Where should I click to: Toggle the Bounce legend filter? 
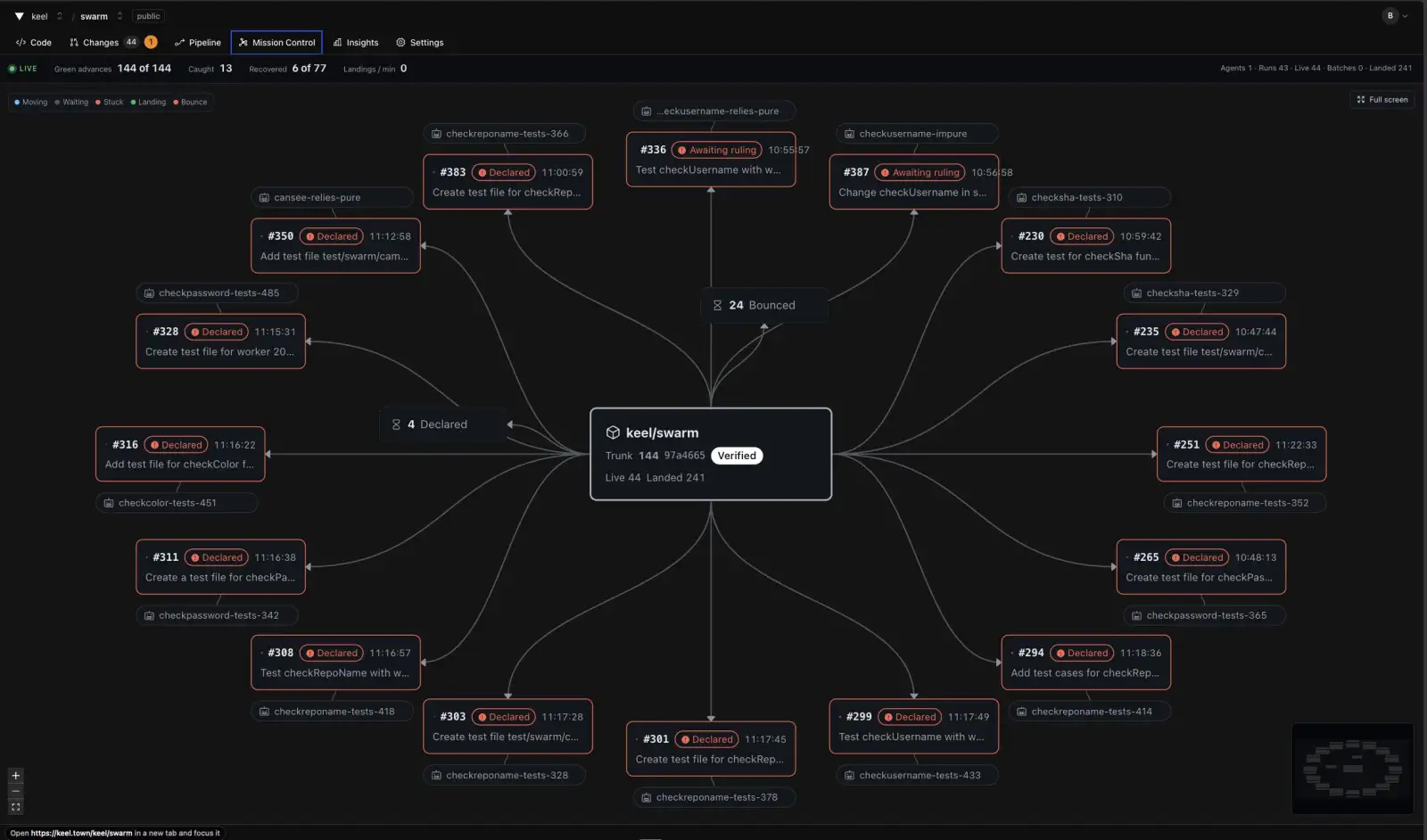point(190,103)
